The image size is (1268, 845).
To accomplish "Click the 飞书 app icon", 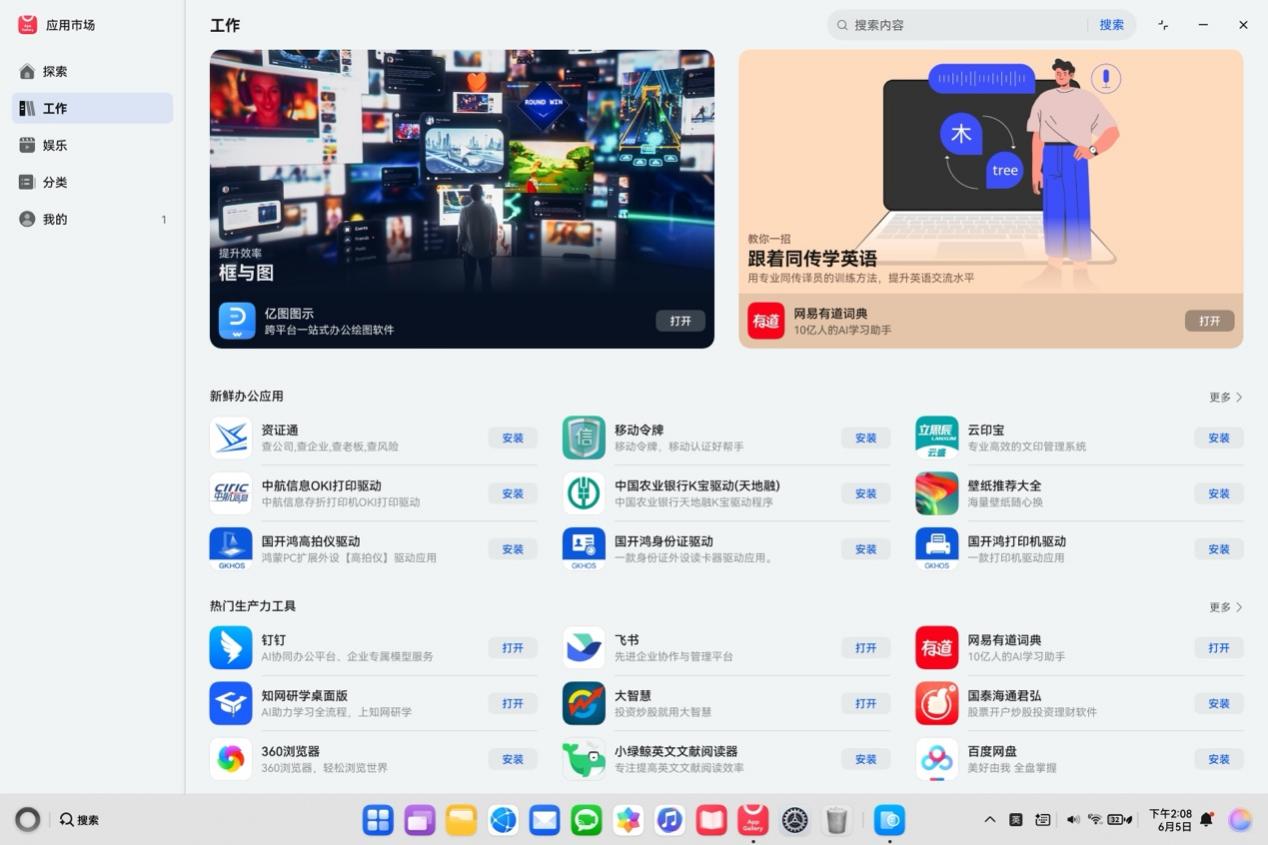I will click(x=583, y=648).
